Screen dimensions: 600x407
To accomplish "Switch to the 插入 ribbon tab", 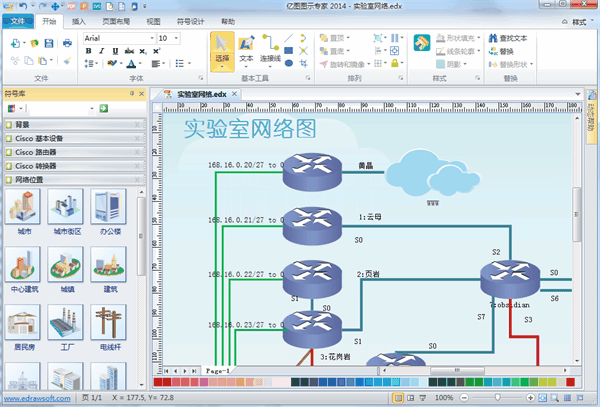I will tap(78, 21).
